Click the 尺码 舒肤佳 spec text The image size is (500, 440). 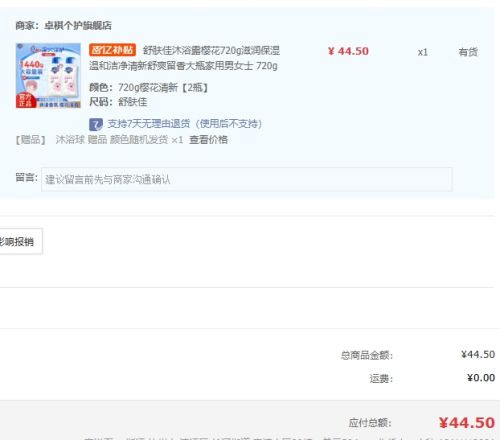tap(118, 102)
